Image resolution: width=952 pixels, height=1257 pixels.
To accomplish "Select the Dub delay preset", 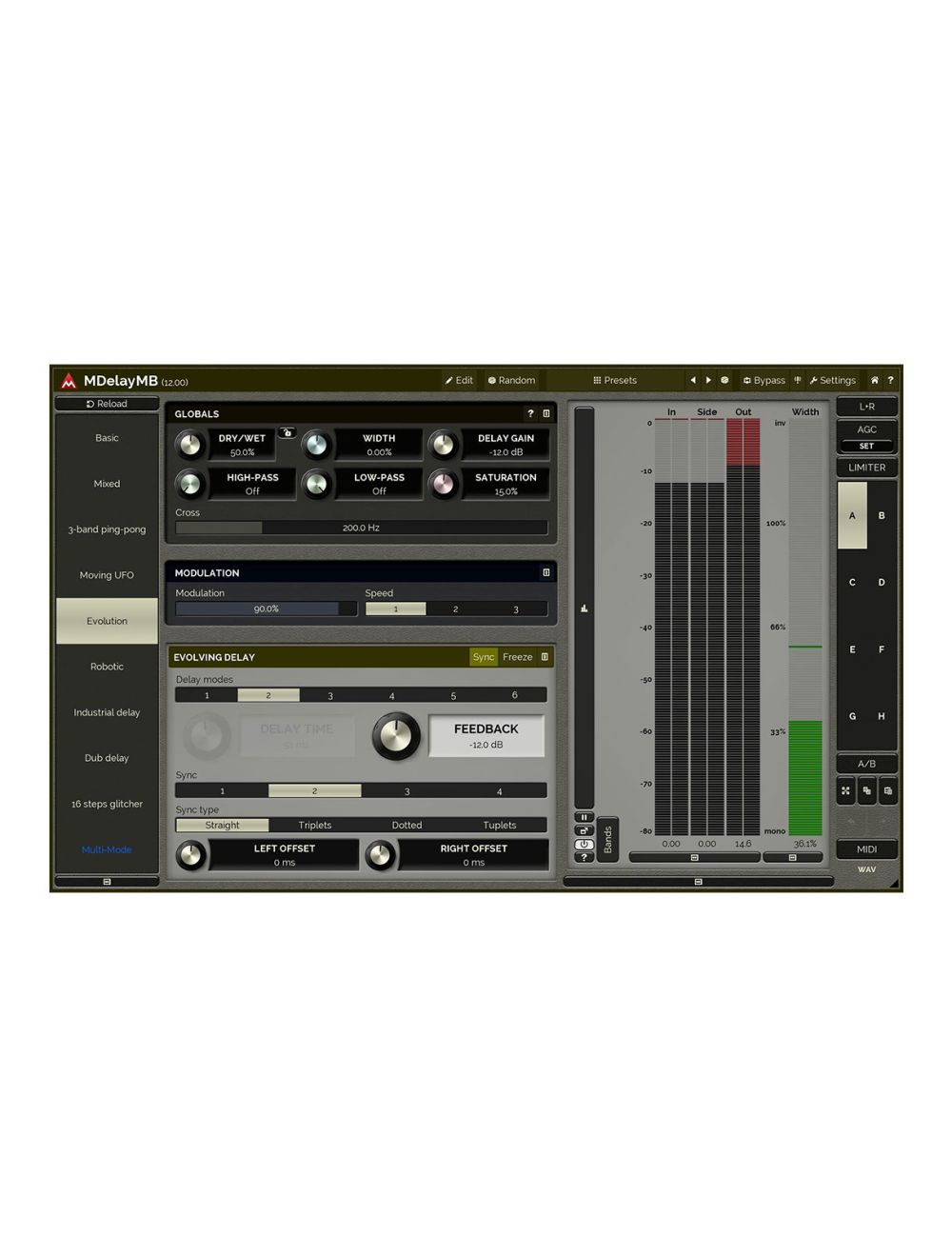I will click(107, 758).
